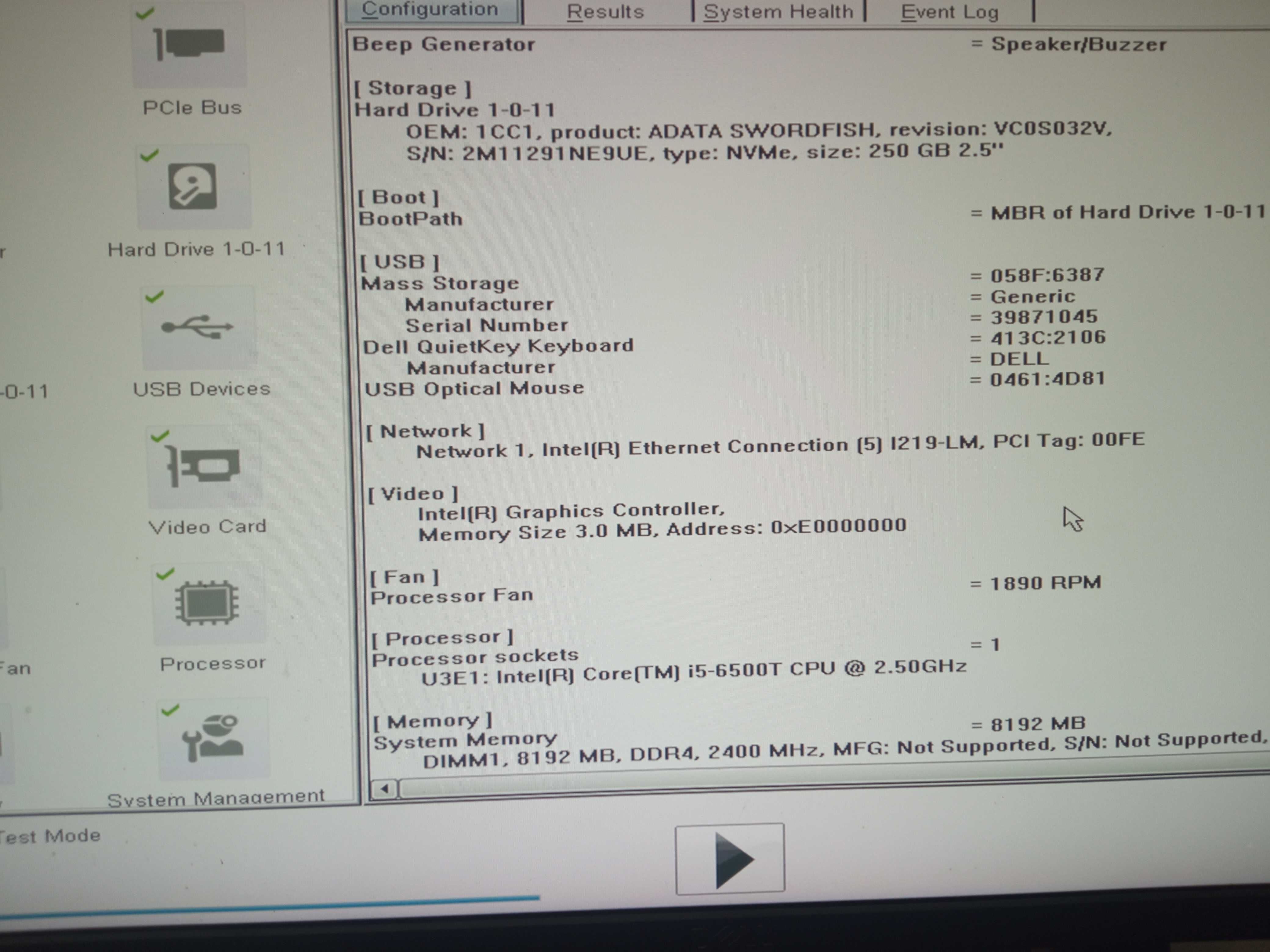Toggle checkmark above Video Card icon
1270x952 pixels.
160,435
